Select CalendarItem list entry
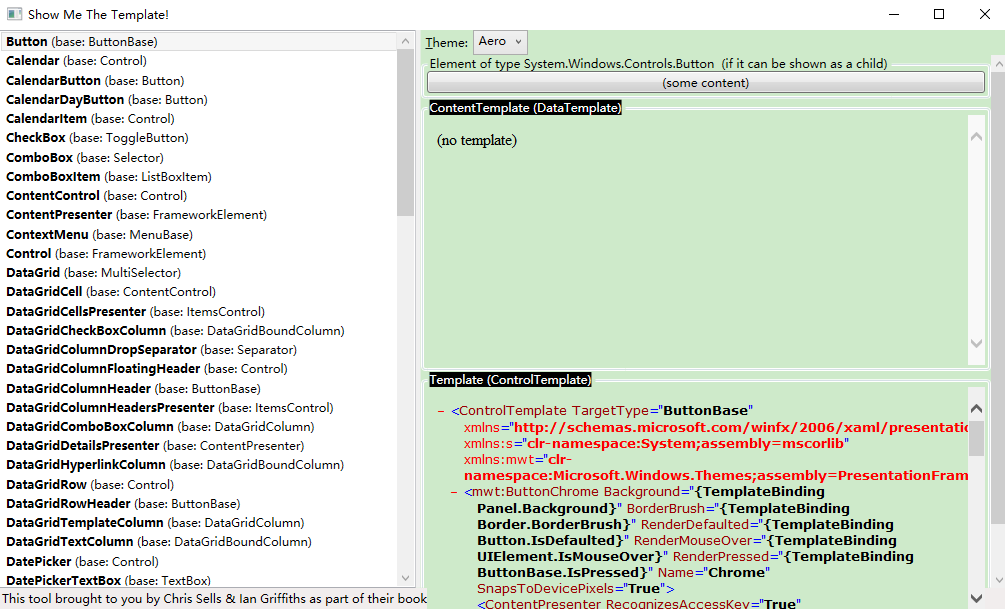Image resolution: width=1005 pixels, height=609 pixels. coord(199,119)
